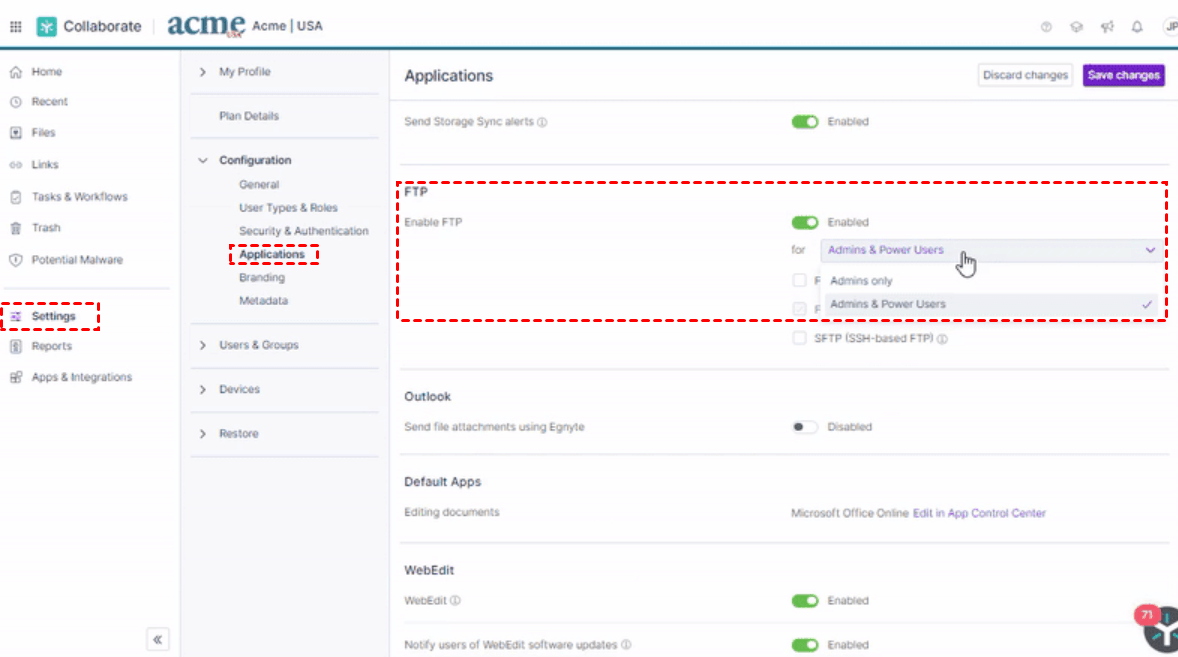Image resolution: width=1178 pixels, height=657 pixels.
Task: Select 'Admins only' from the dropdown
Action: 861,281
